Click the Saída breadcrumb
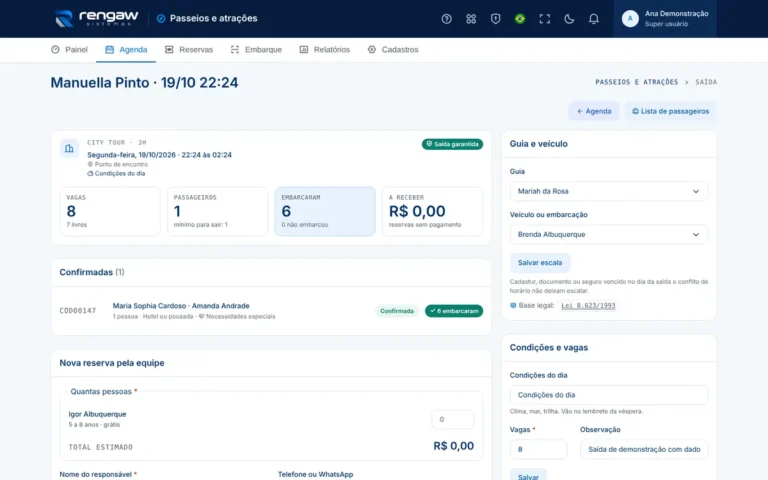Image resolution: width=768 pixels, height=480 pixels. click(706, 82)
